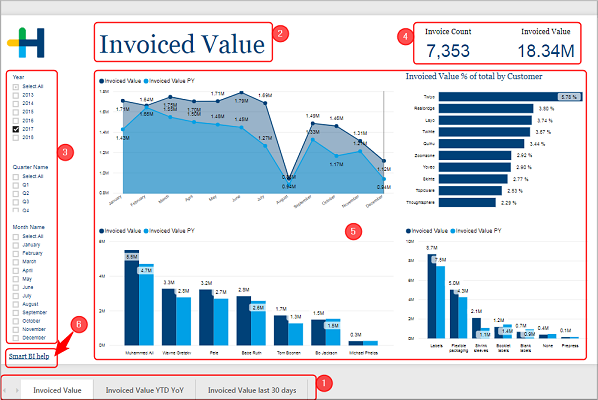Enable the Q1 quarter checkbox

(16, 185)
